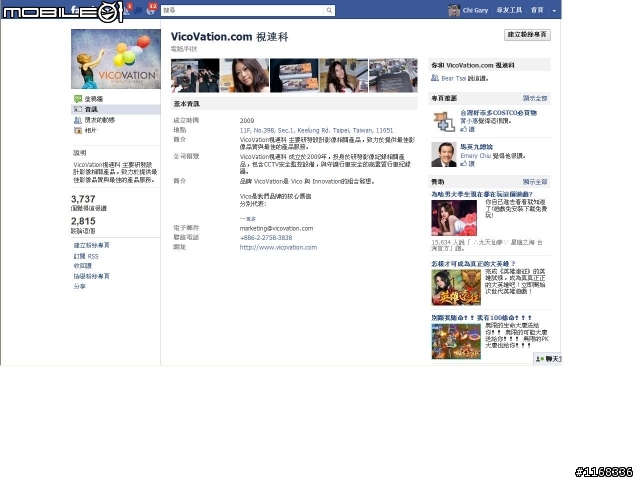Screen dimensions: 640x480
Task: Click VicoVation.com page title heading
Action: [x=229, y=37]
